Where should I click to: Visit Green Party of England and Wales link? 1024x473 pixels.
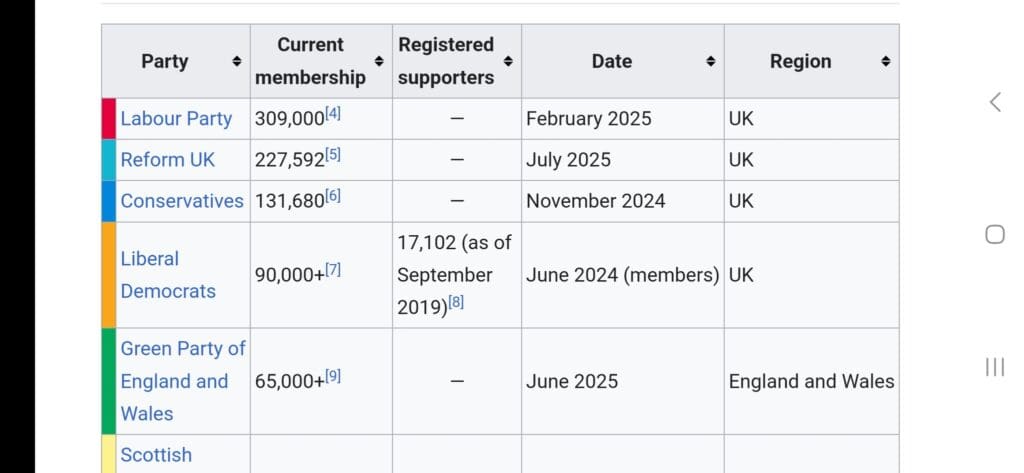(182, 380)
